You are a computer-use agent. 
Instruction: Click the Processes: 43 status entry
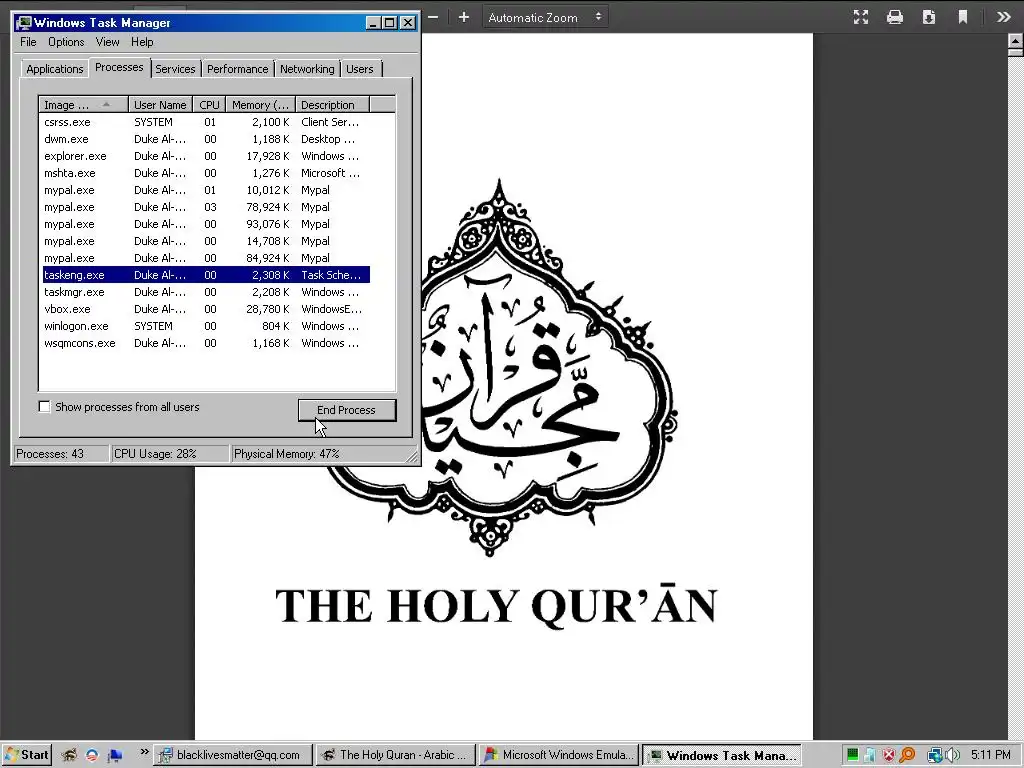(61, 454)
